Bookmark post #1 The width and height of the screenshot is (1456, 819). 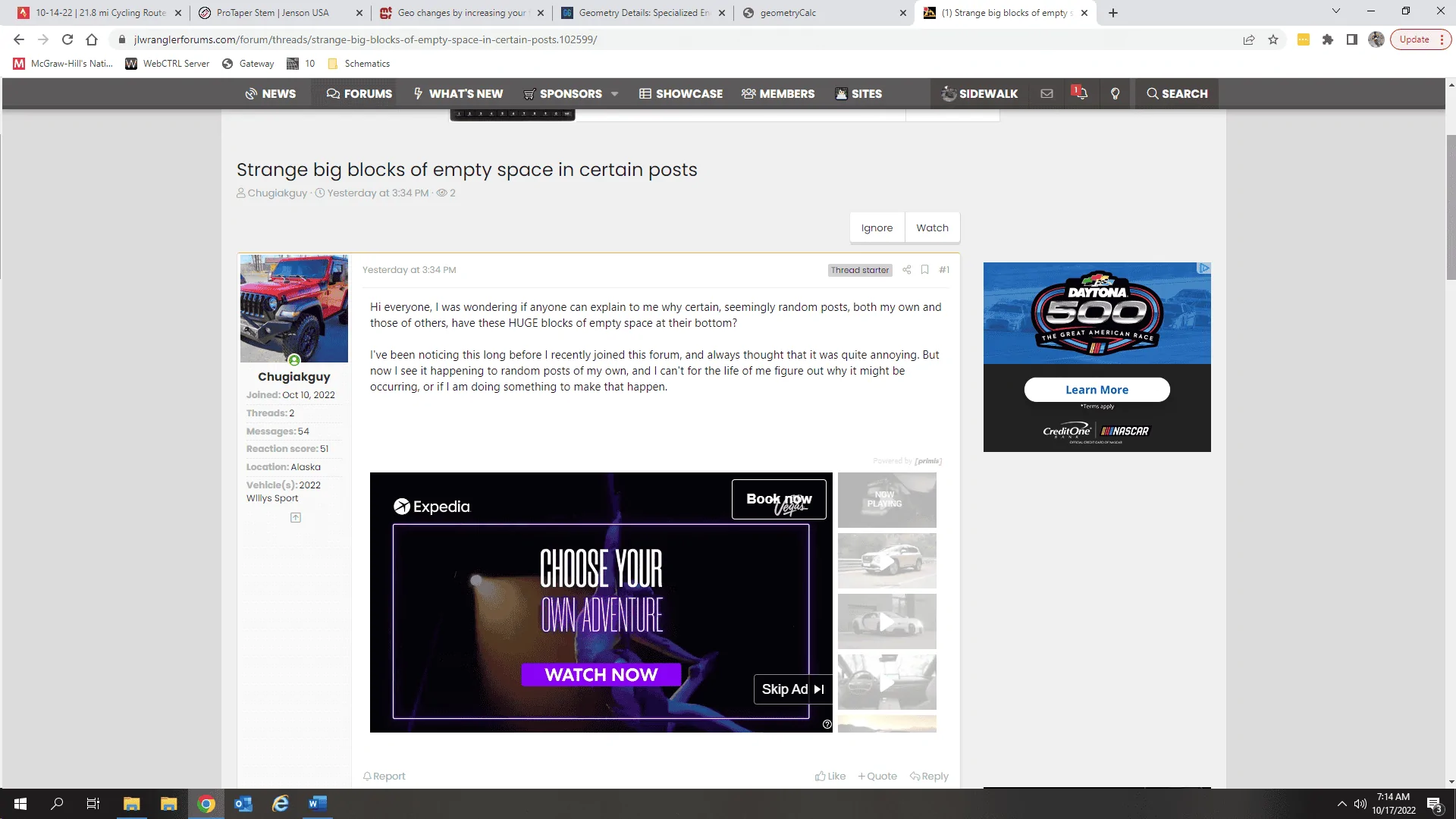click(924, 270)
